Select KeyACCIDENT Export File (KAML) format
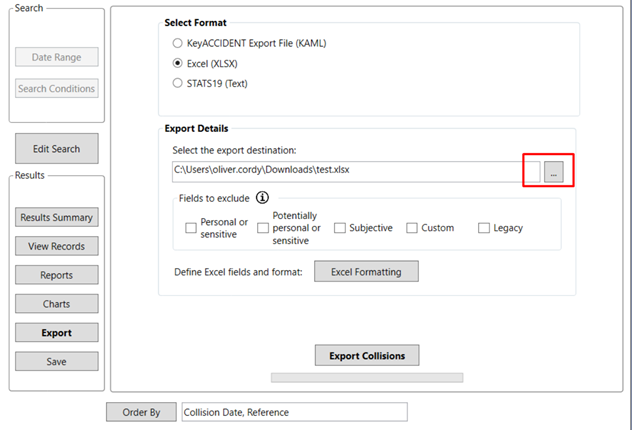632x430 pixels. tap(178, 44)
